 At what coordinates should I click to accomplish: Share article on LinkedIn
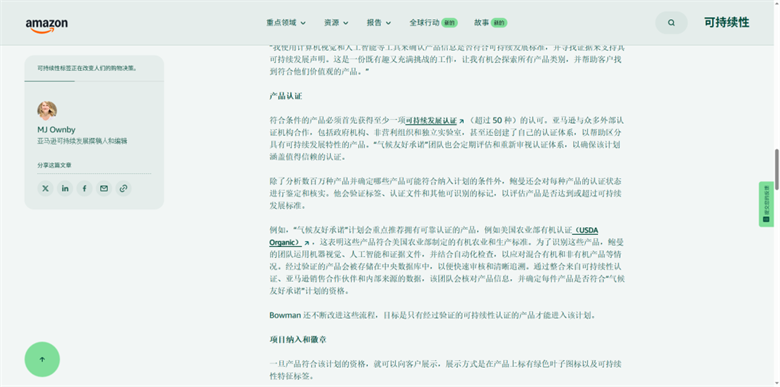pyautogui.click(x=65, y=188)
